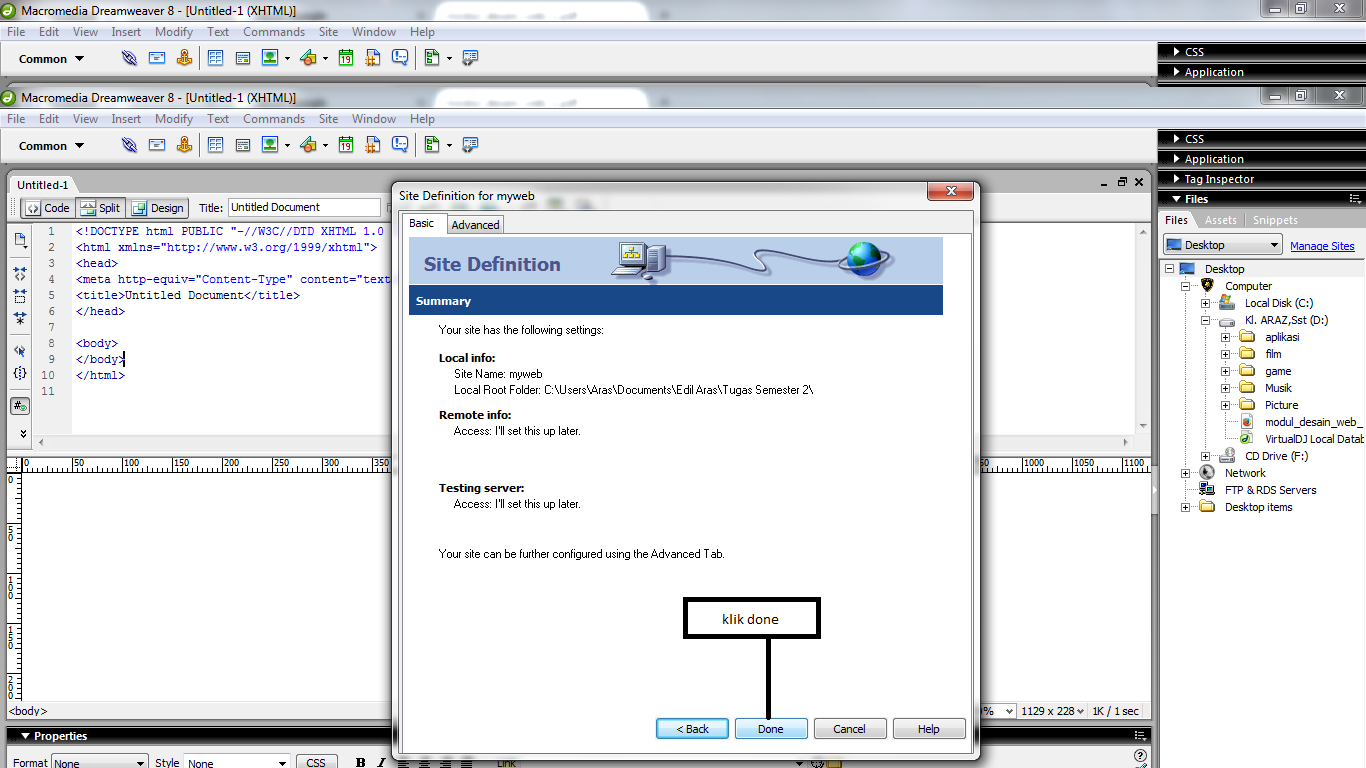The image size is (1366, 768).
Task: Click Expand All icon in coding toolbar
Action: [x=20, y=319]
